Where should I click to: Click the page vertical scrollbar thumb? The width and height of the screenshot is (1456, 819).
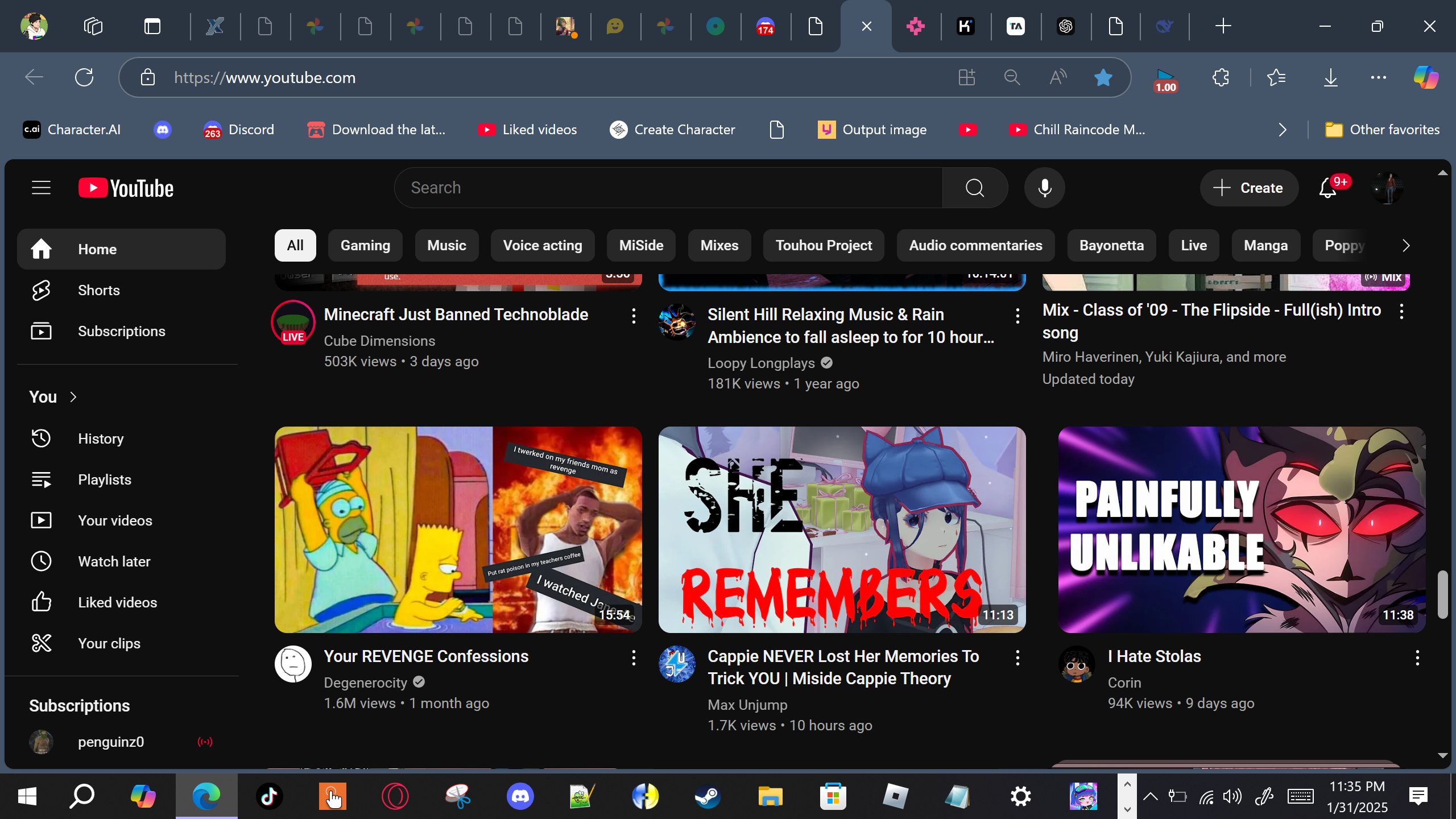(x=1442, y=594)
